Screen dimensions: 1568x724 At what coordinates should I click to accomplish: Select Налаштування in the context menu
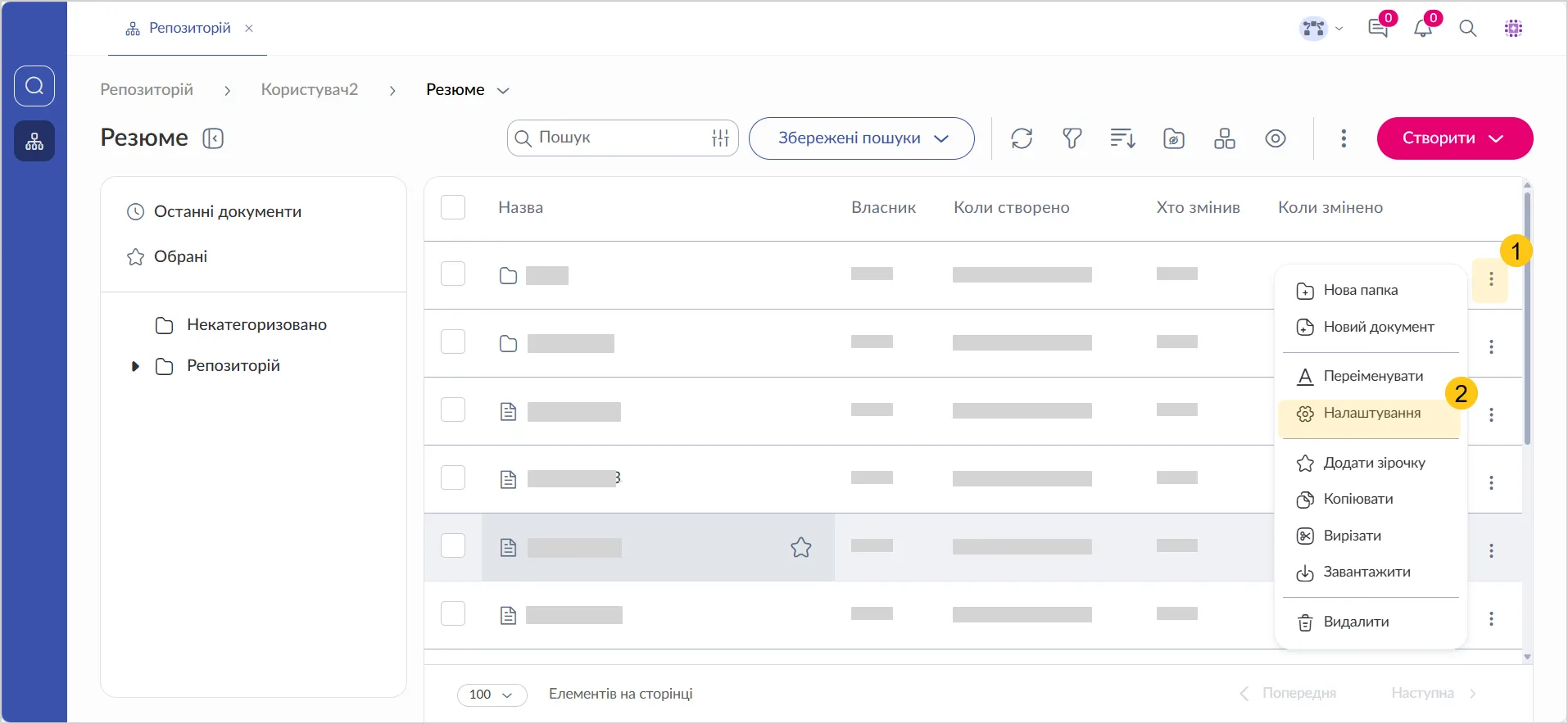click(x=1371, y=414)
